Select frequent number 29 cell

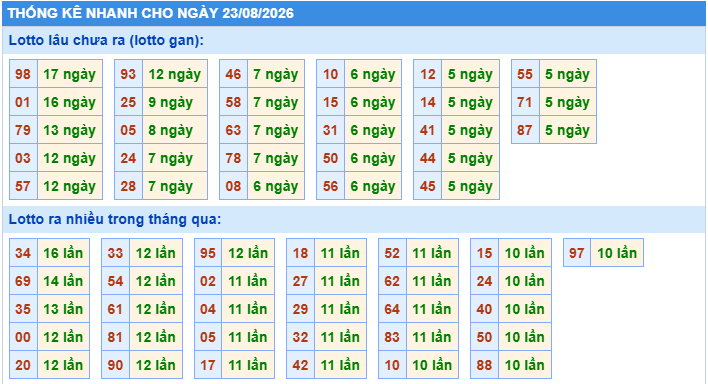pyautogui.click(x=301, y=309)
